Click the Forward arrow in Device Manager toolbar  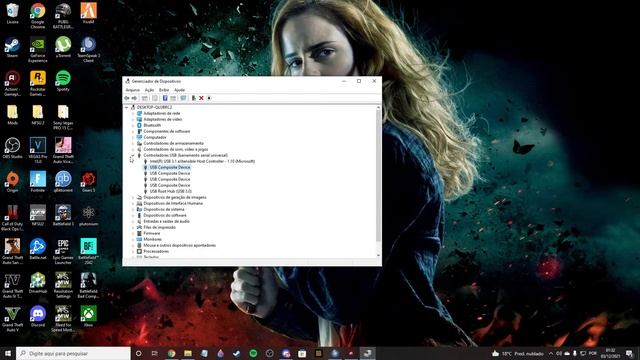coord(134,98)
